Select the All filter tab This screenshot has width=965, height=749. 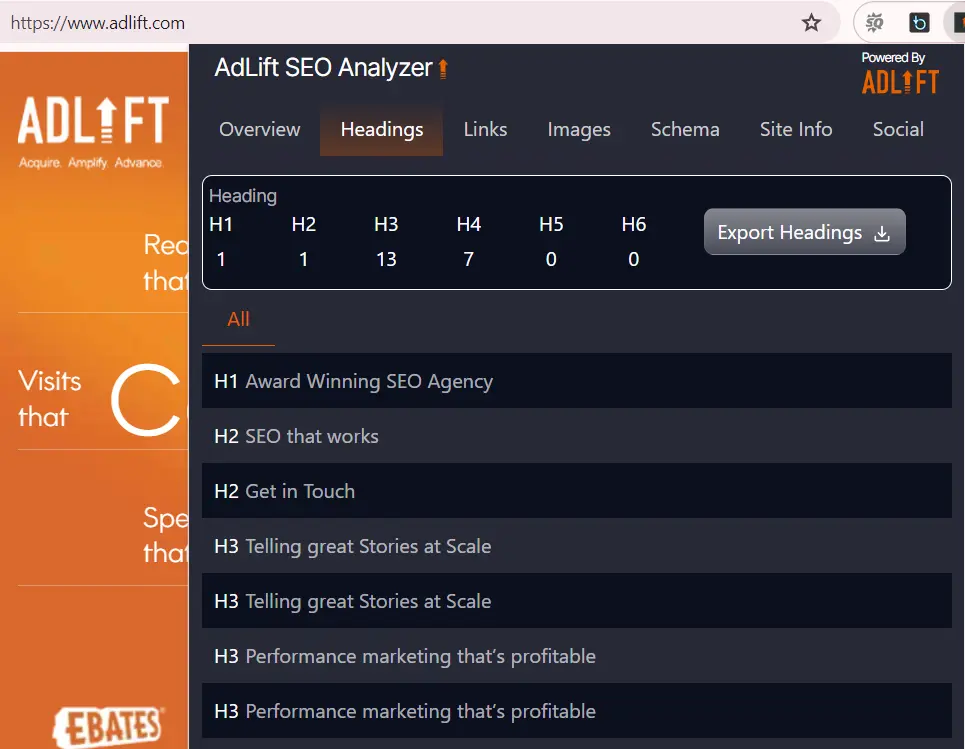(238, 319)
